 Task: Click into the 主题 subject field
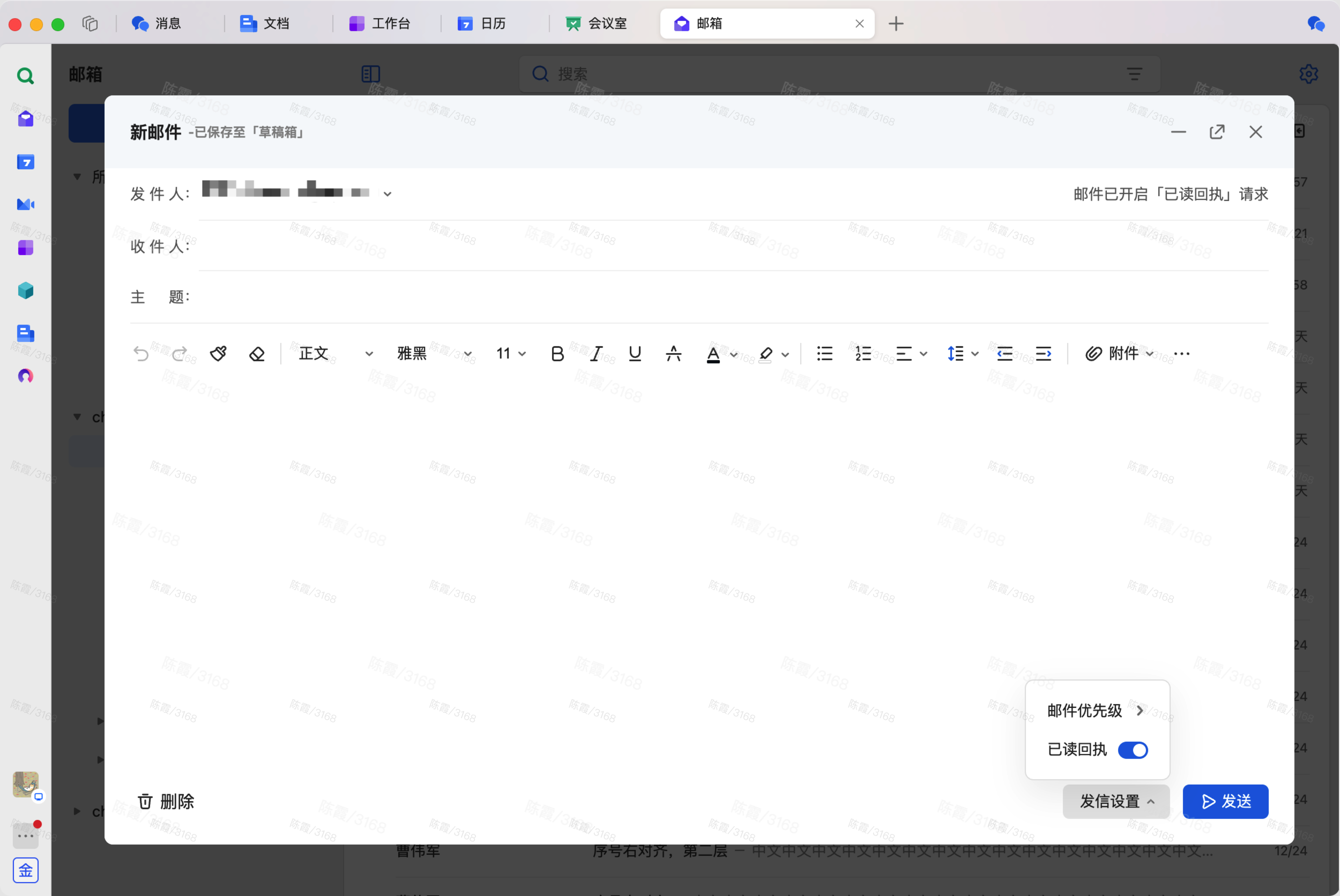tap(733, 297)
